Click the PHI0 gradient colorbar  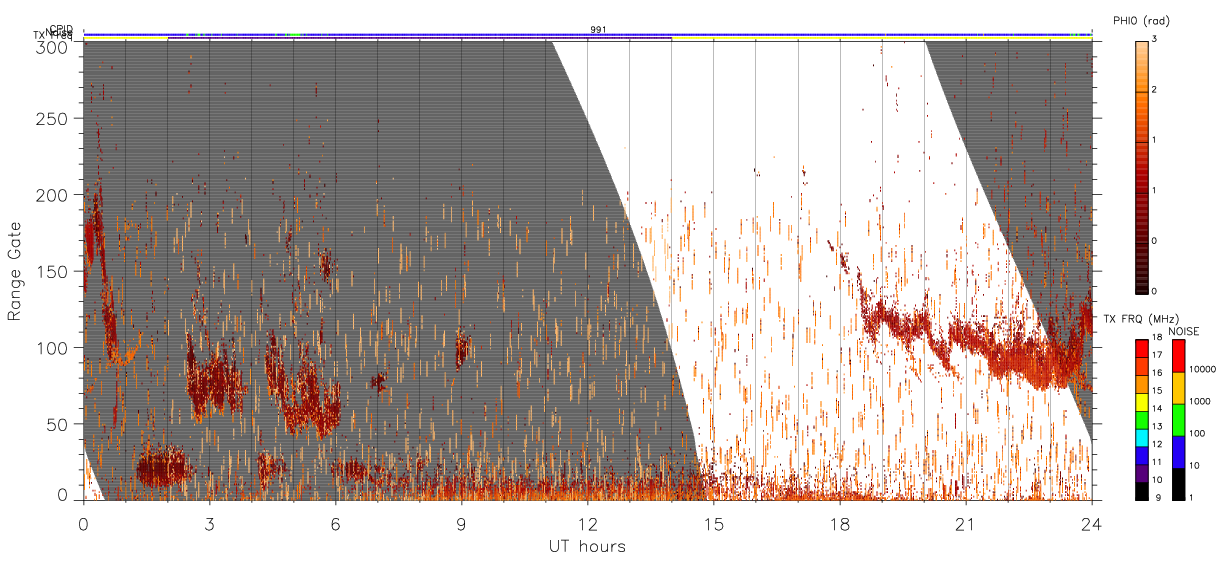pos(1142,166)
